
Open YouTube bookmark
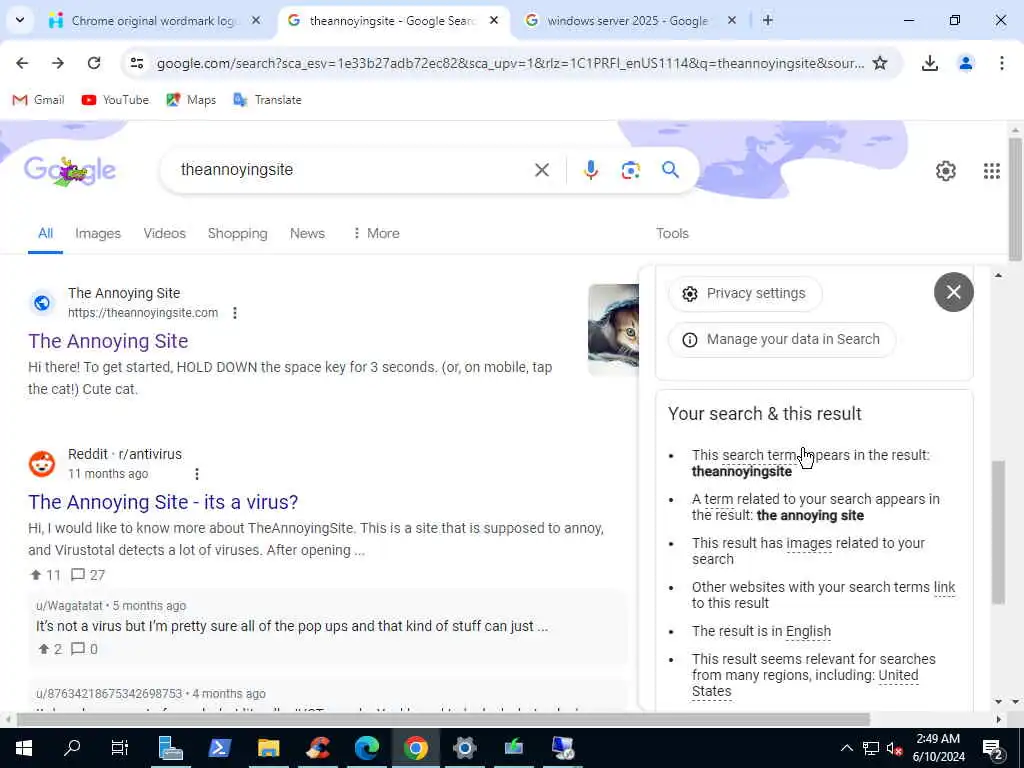(115, 100)
